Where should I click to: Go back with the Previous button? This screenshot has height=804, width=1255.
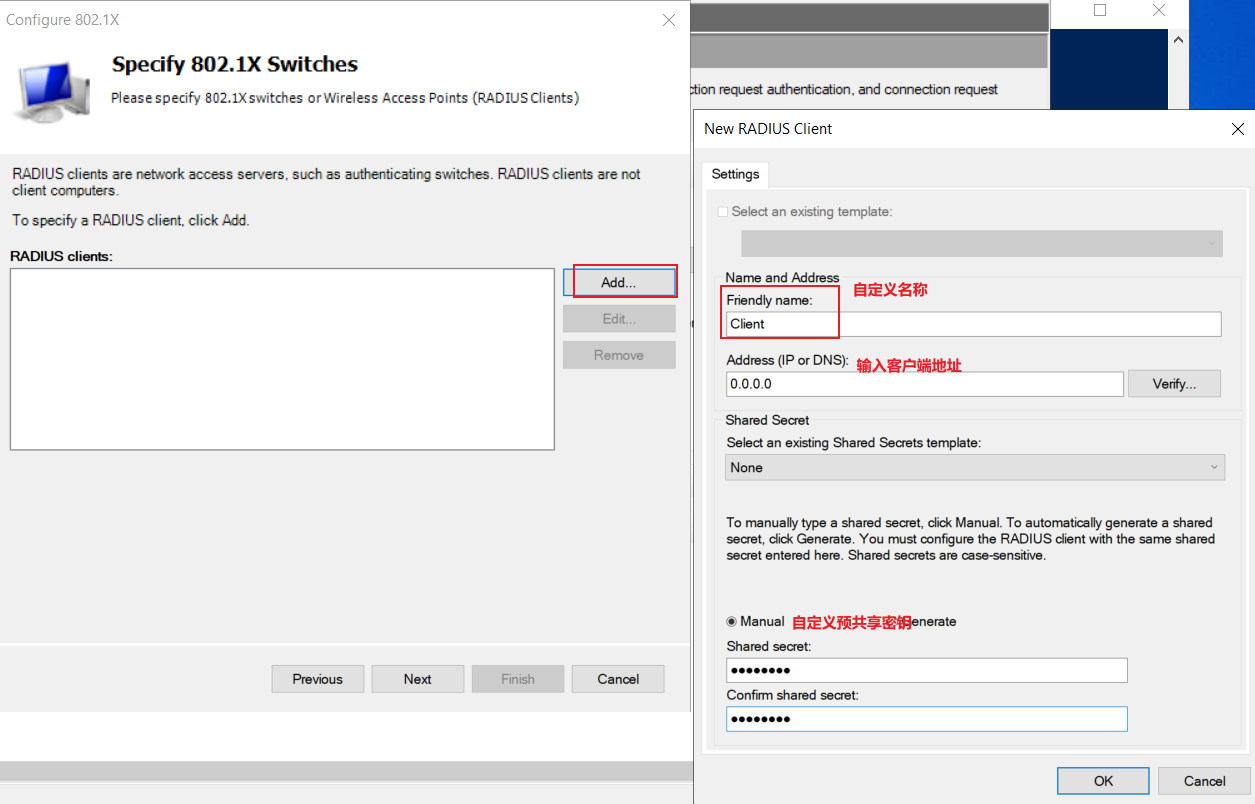(x=318, y=679)
